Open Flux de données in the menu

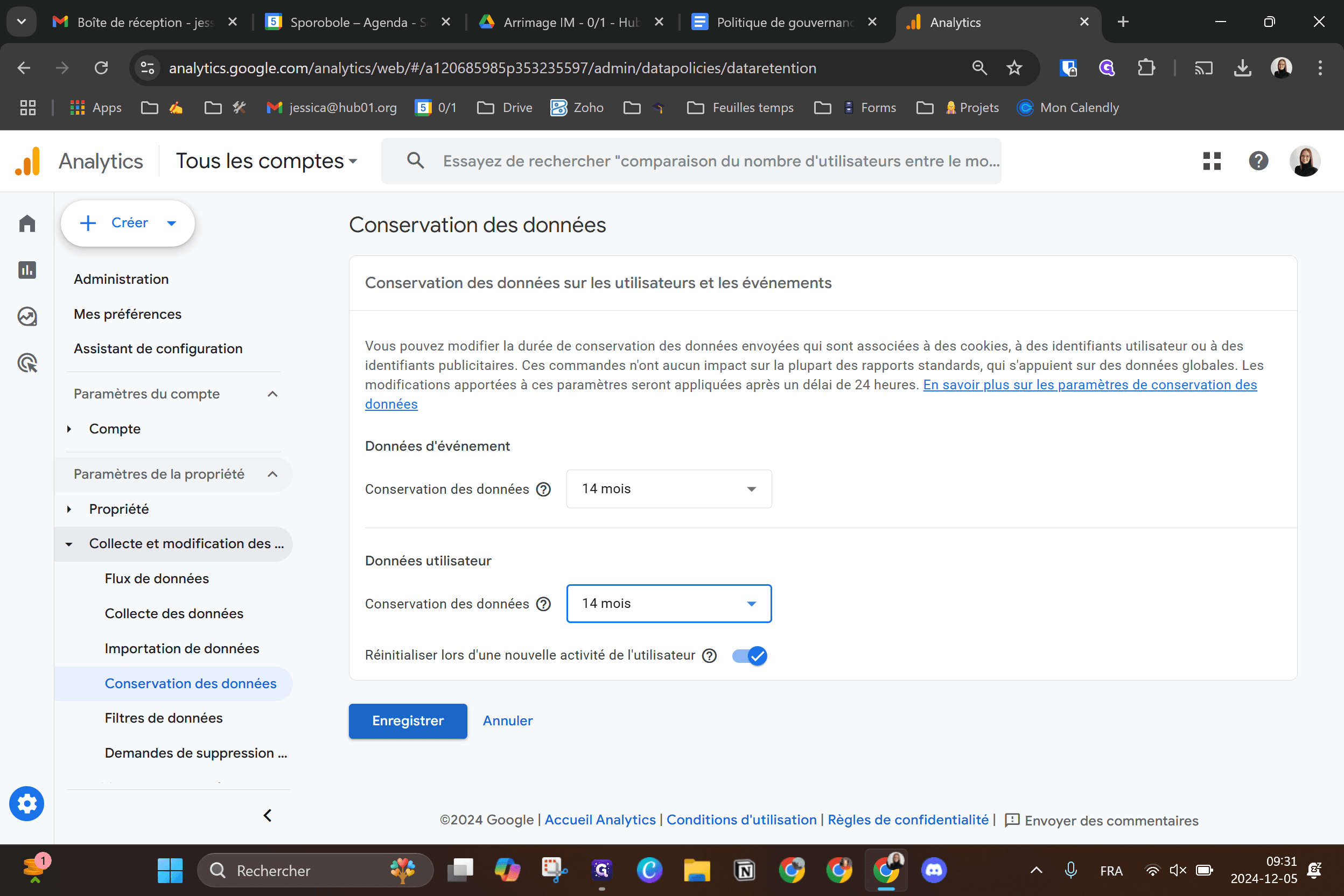point(157,578)
